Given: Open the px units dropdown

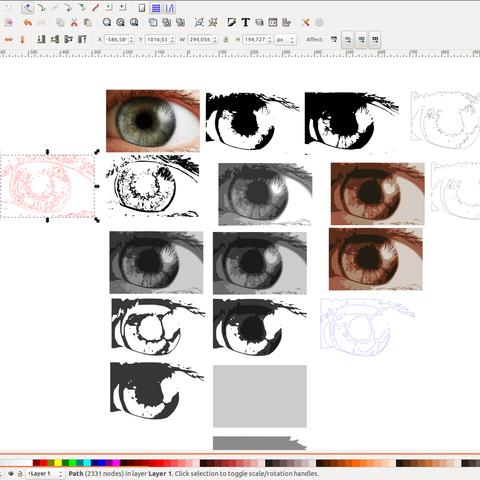Looking at the screenshot, I should click(x=285, y=40).
